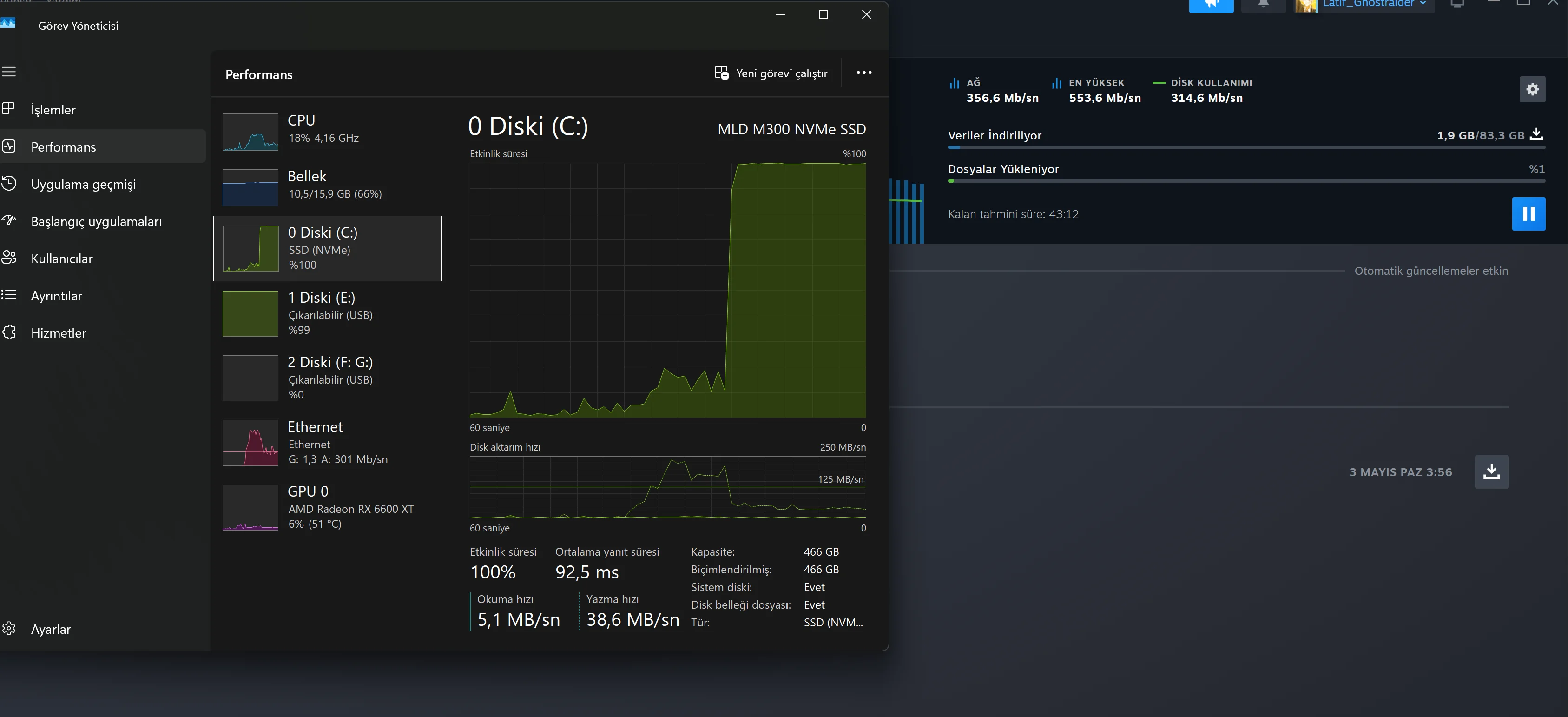Viewport: 1568px width, 717px height.
Task: Open Steam download settings gear
Action: [x=1532, y=90]
